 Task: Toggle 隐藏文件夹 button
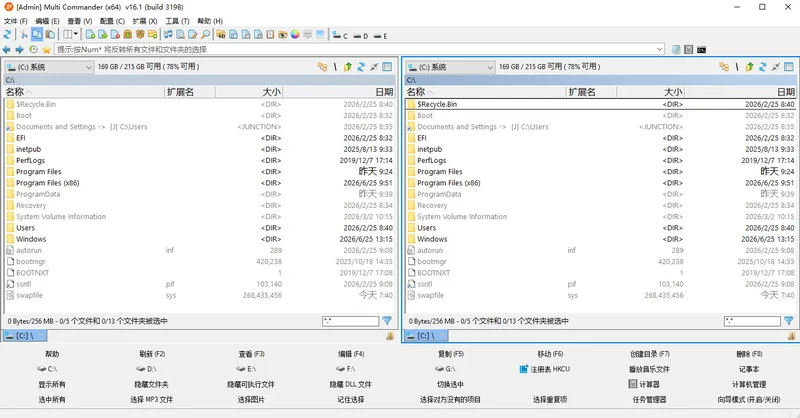(152, 384)
